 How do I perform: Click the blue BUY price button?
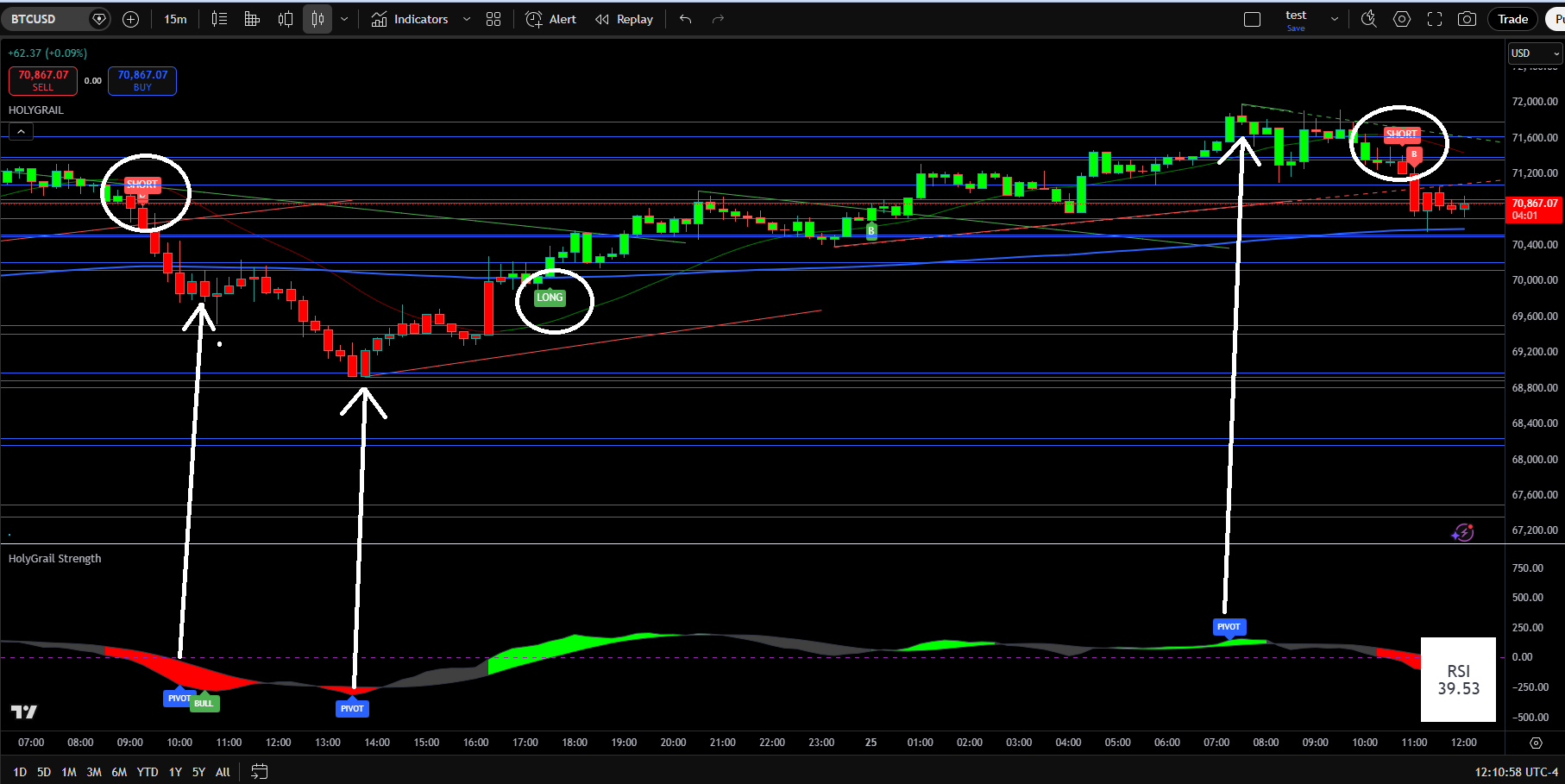click(142, 81)
